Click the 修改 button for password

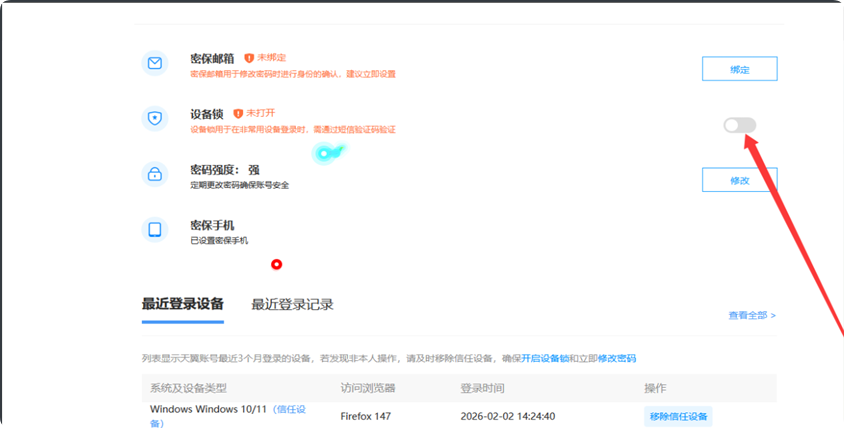coord(740,180)
